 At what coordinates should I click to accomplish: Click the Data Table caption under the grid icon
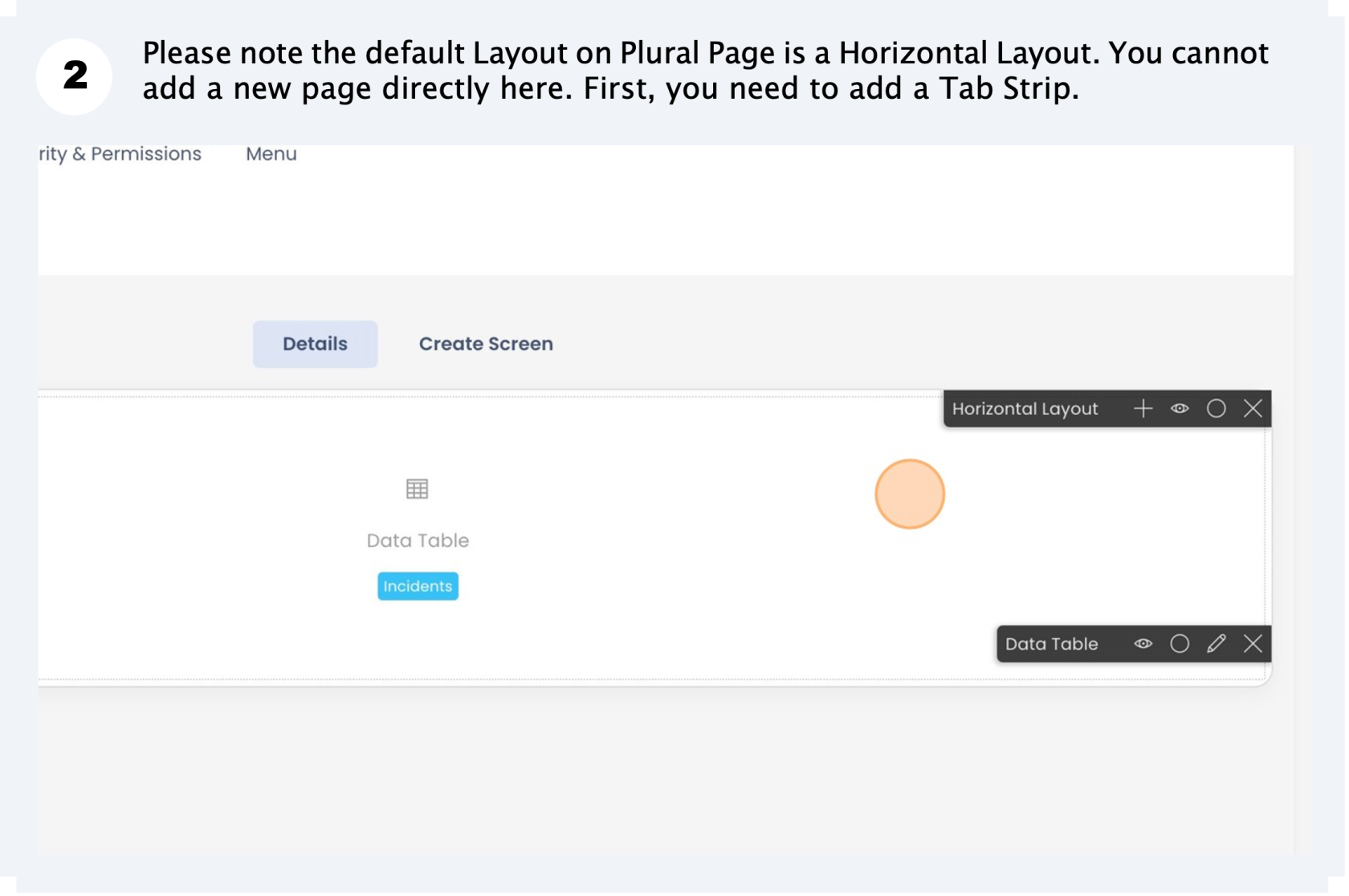[x=418, y=541]
